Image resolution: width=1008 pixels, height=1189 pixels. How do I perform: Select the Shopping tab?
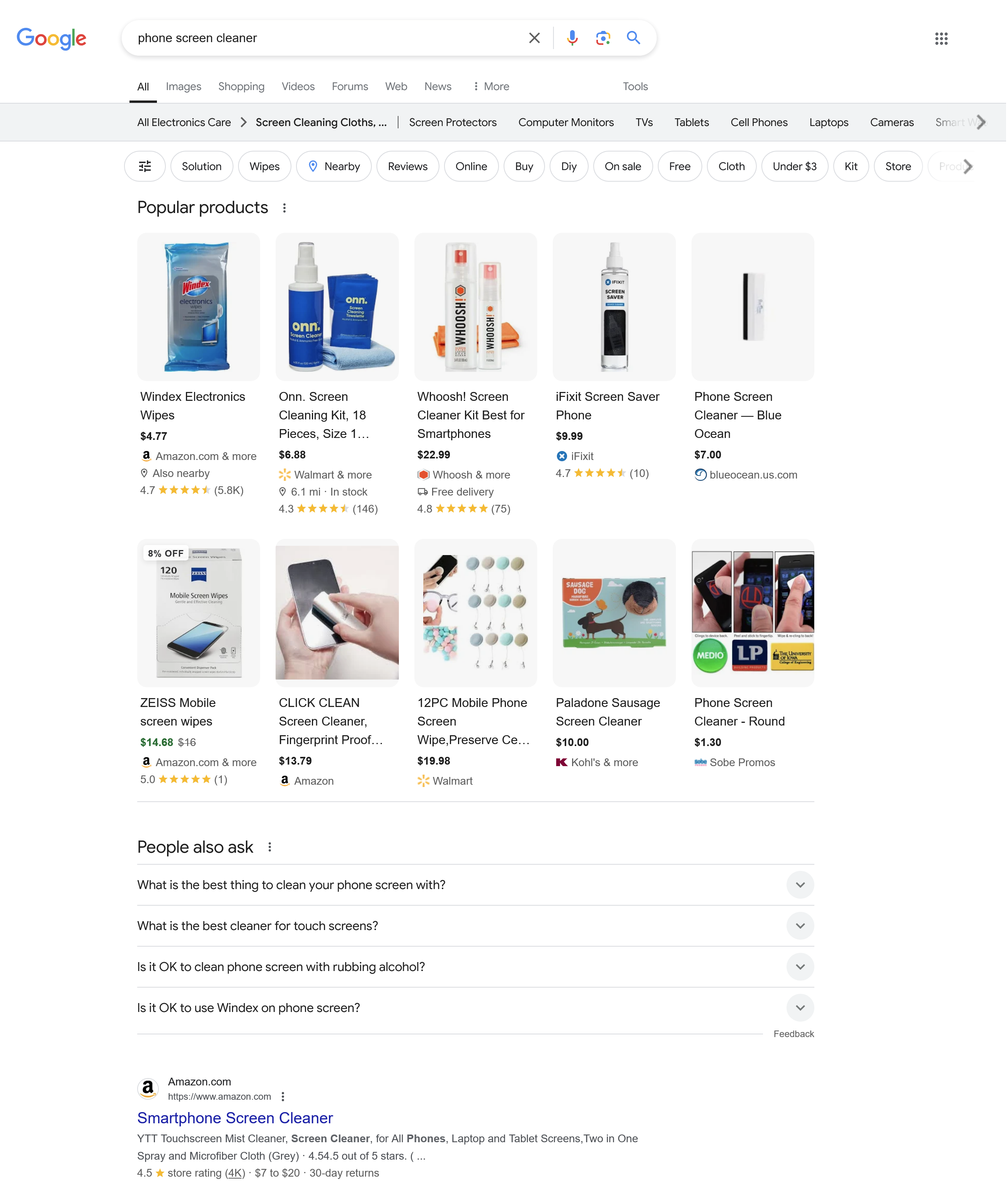click(x=241, y=86)
